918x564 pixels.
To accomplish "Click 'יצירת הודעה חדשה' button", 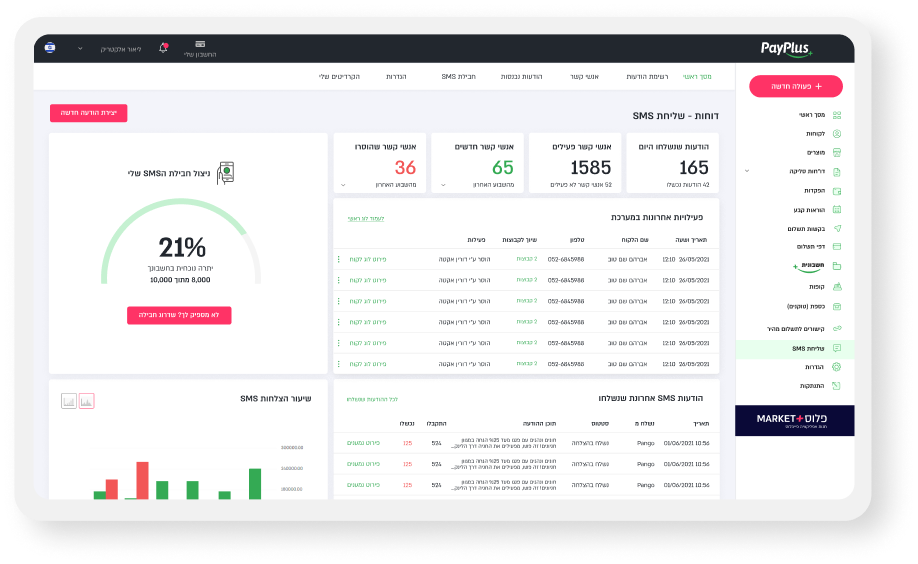I will point(88,113).
